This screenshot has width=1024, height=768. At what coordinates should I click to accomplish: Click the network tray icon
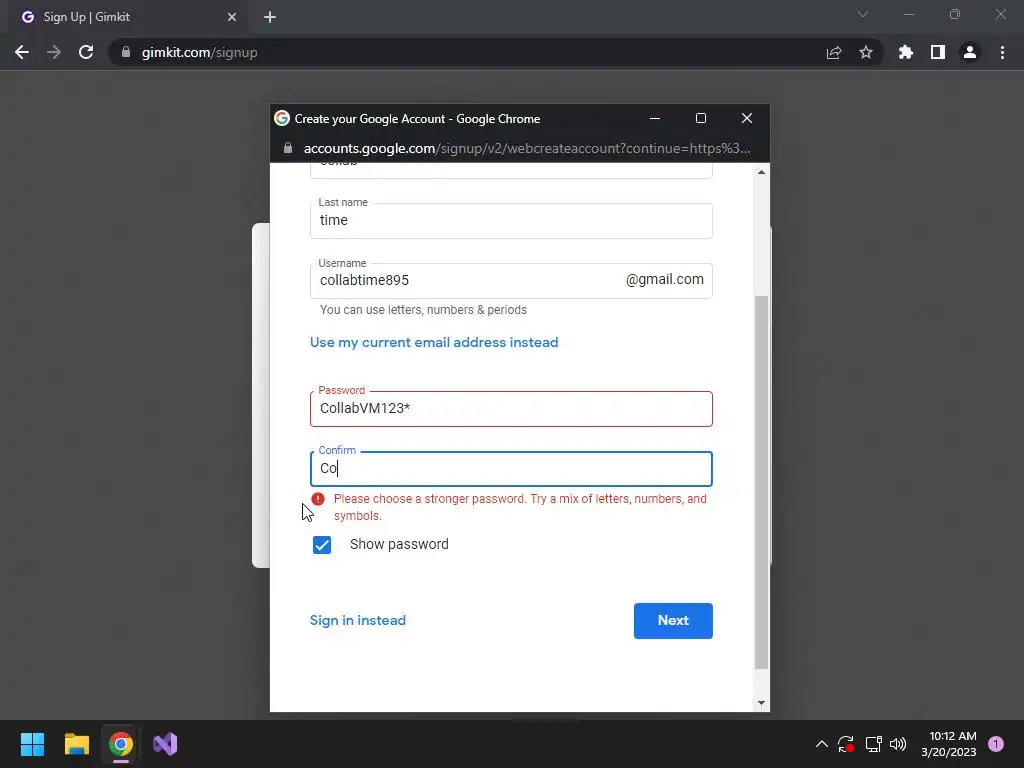click(873, 744)
